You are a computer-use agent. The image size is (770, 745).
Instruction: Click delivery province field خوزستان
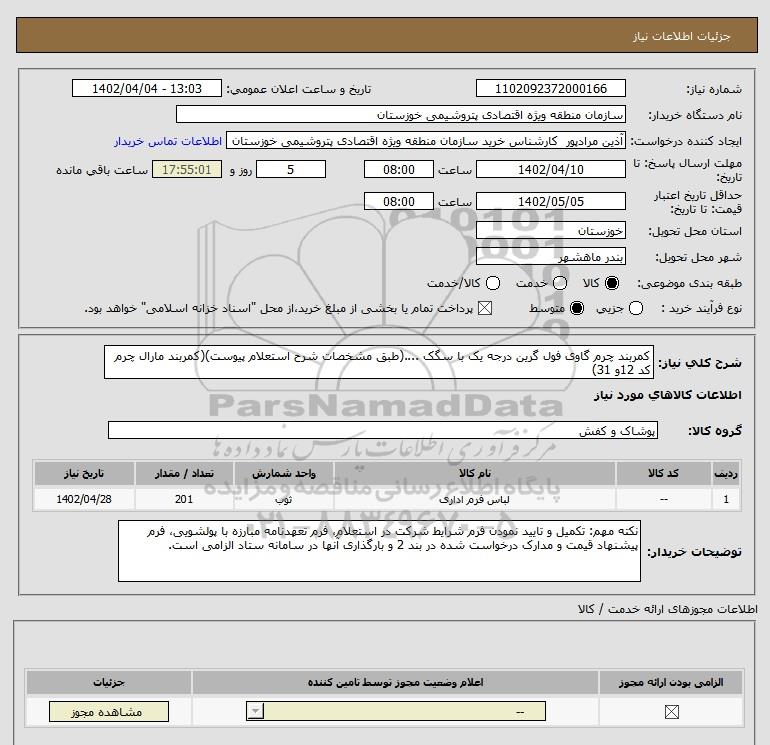pyautogui.click(x=550, y=230)
